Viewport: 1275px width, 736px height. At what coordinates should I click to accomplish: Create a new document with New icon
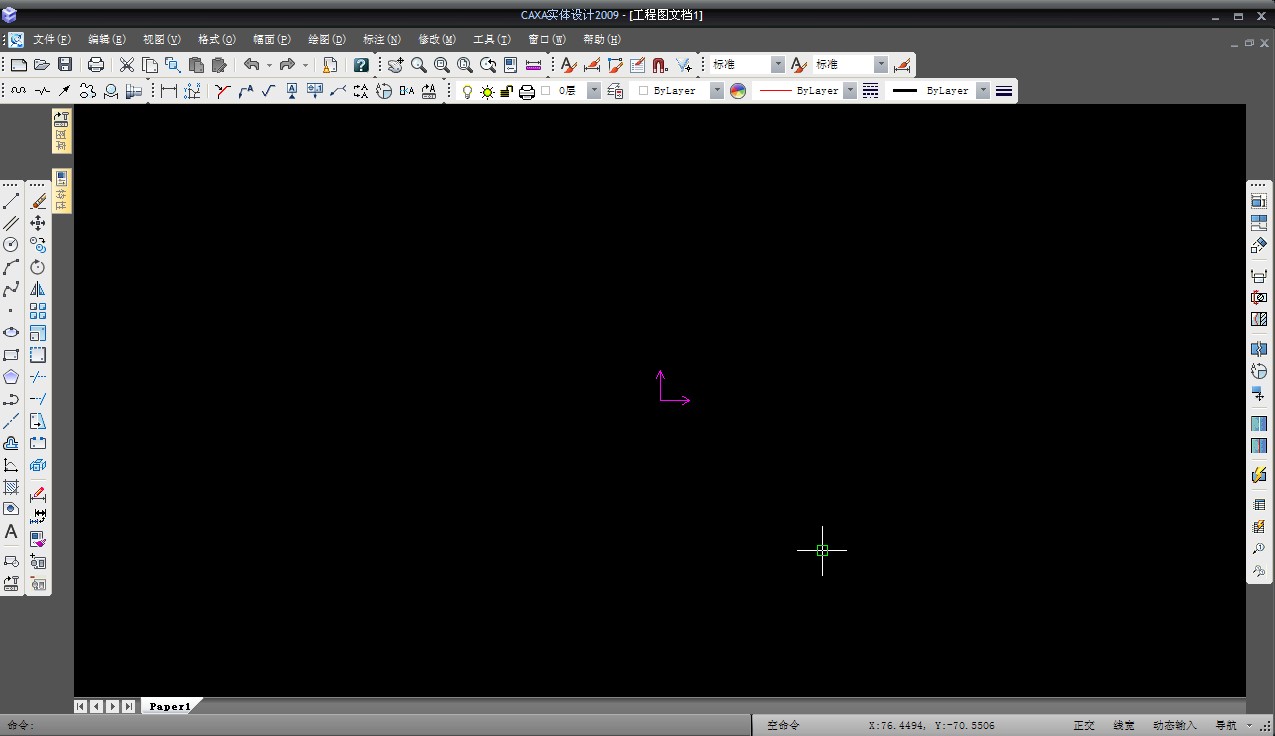tap(19, 65)
